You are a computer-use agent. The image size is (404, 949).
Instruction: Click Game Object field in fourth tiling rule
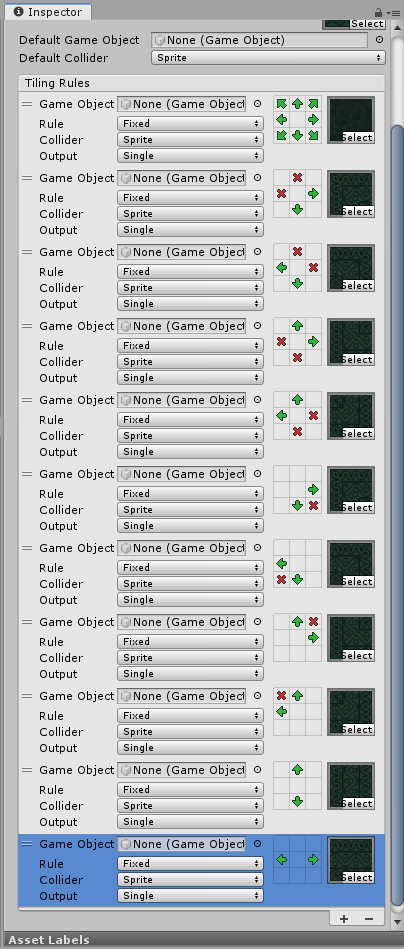click(181, 326)
